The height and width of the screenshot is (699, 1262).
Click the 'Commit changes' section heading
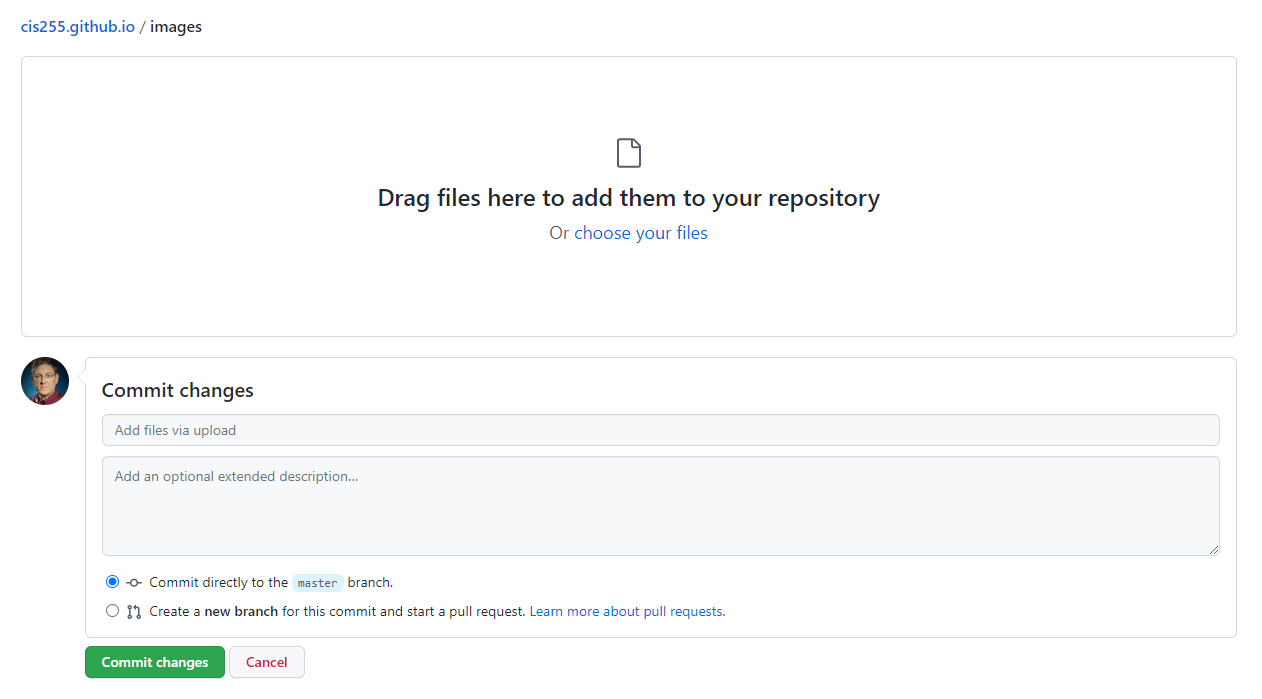click(178, 390)
